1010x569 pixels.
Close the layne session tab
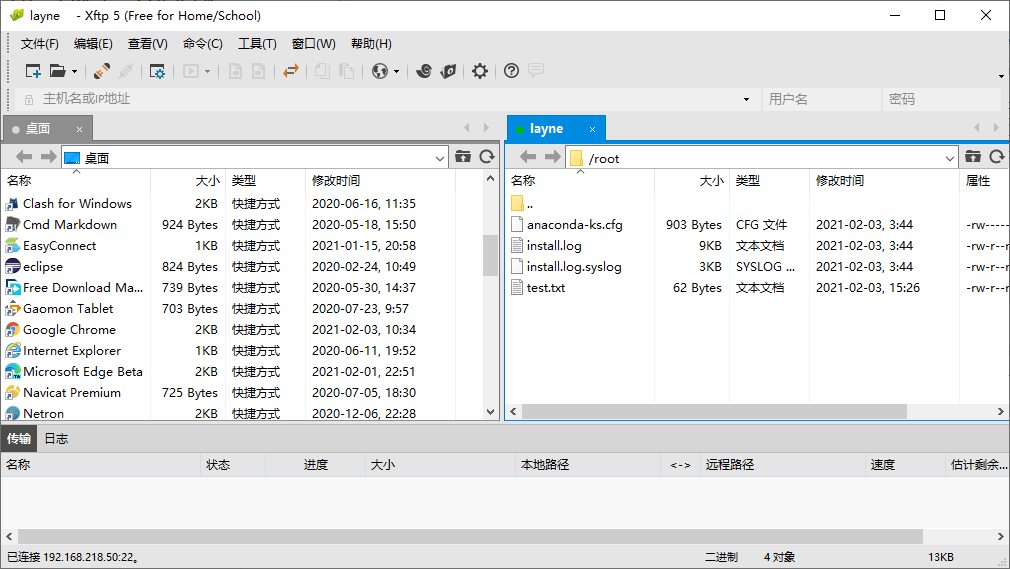coord(593,129)
